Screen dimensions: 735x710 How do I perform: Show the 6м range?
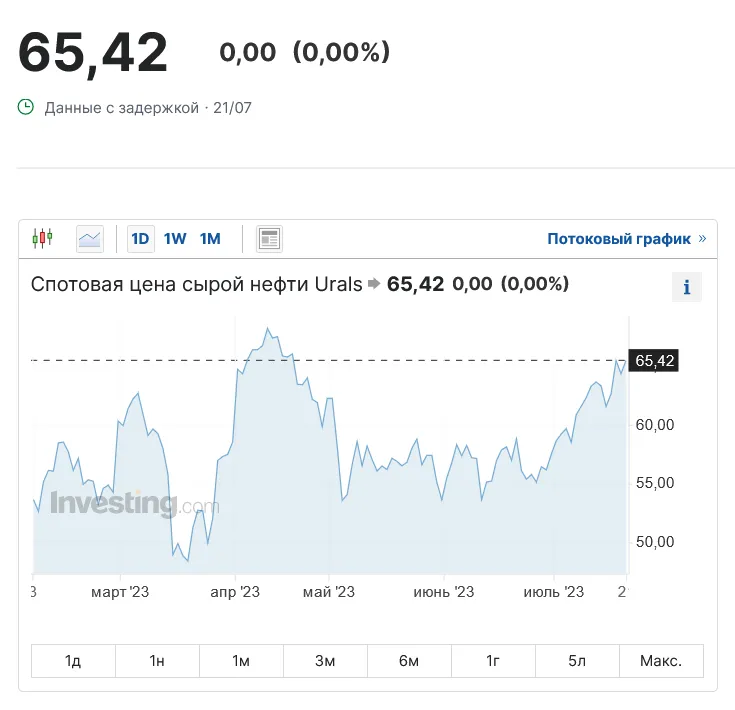click(x=409, y=661)
